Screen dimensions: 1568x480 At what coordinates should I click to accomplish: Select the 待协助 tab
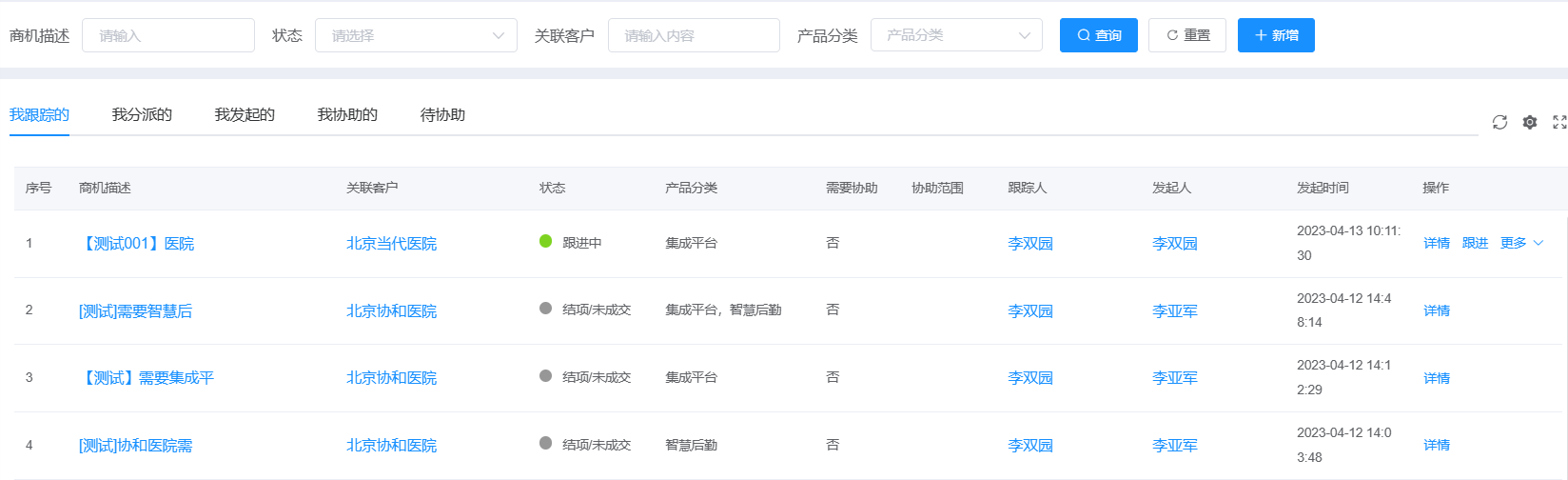(442, 114)
